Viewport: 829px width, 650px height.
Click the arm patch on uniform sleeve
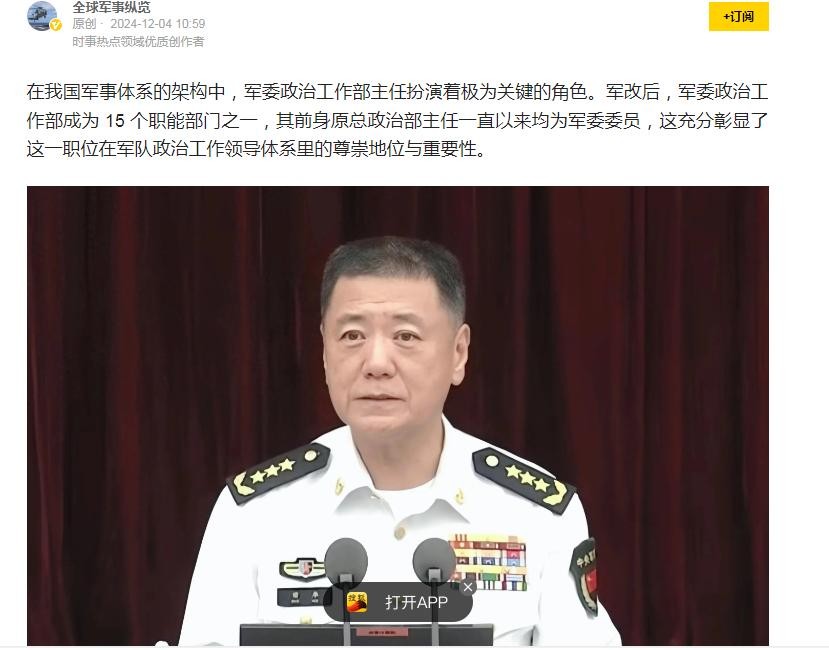tap(585, 575)
